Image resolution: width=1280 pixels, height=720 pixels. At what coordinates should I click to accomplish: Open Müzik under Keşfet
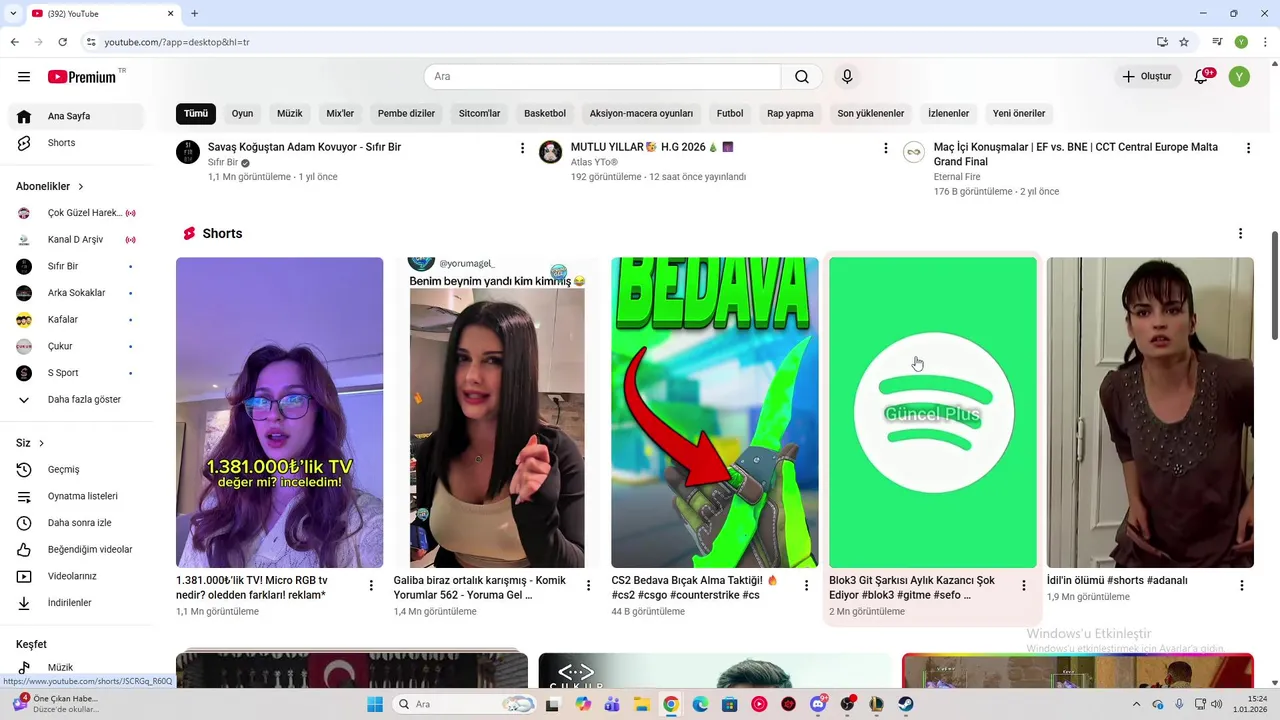(x=76, y=668)
